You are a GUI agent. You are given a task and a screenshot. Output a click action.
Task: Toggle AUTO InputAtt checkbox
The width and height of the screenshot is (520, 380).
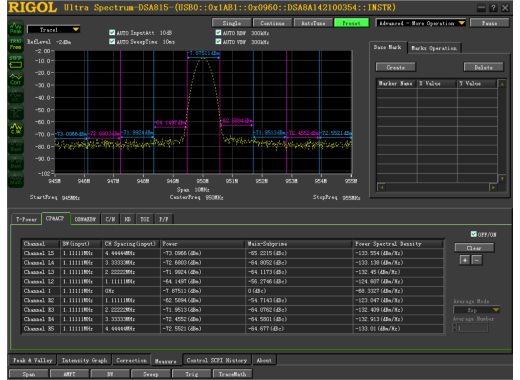pyautogui.click(x=112, y=32)
